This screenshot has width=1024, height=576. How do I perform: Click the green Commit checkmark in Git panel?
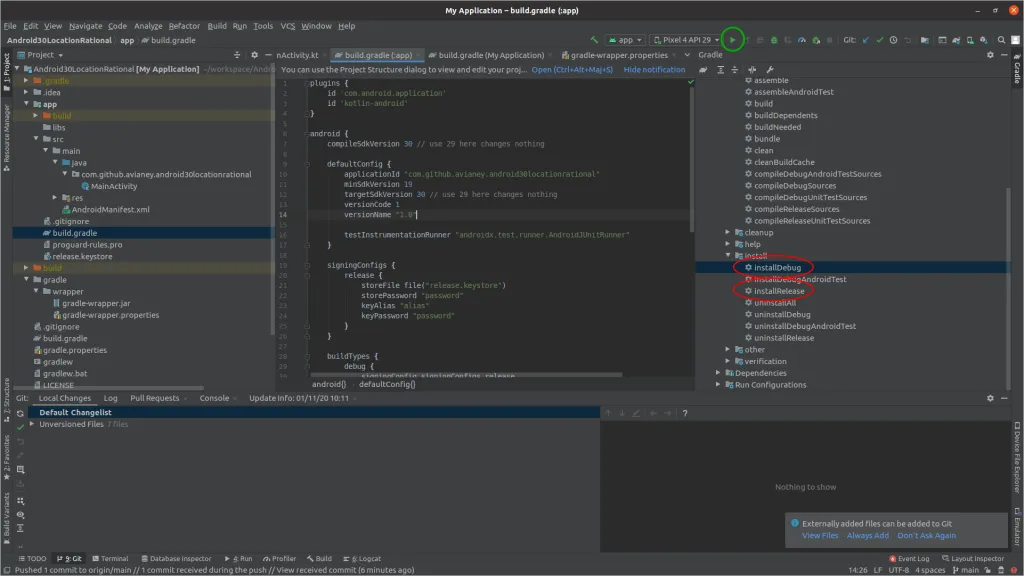20,427
